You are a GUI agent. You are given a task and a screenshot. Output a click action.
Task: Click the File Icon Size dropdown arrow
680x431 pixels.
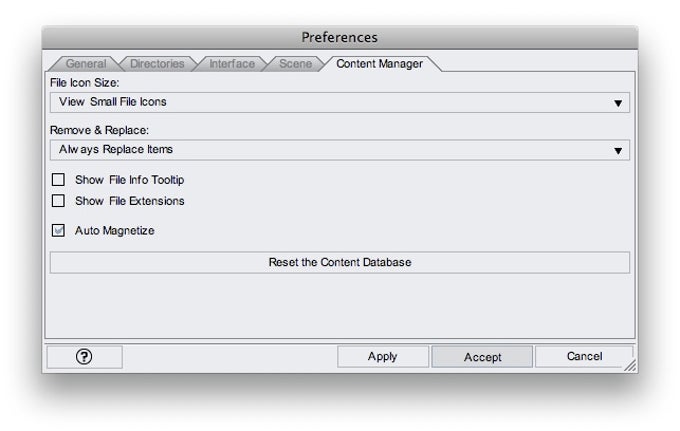point(618,103)
